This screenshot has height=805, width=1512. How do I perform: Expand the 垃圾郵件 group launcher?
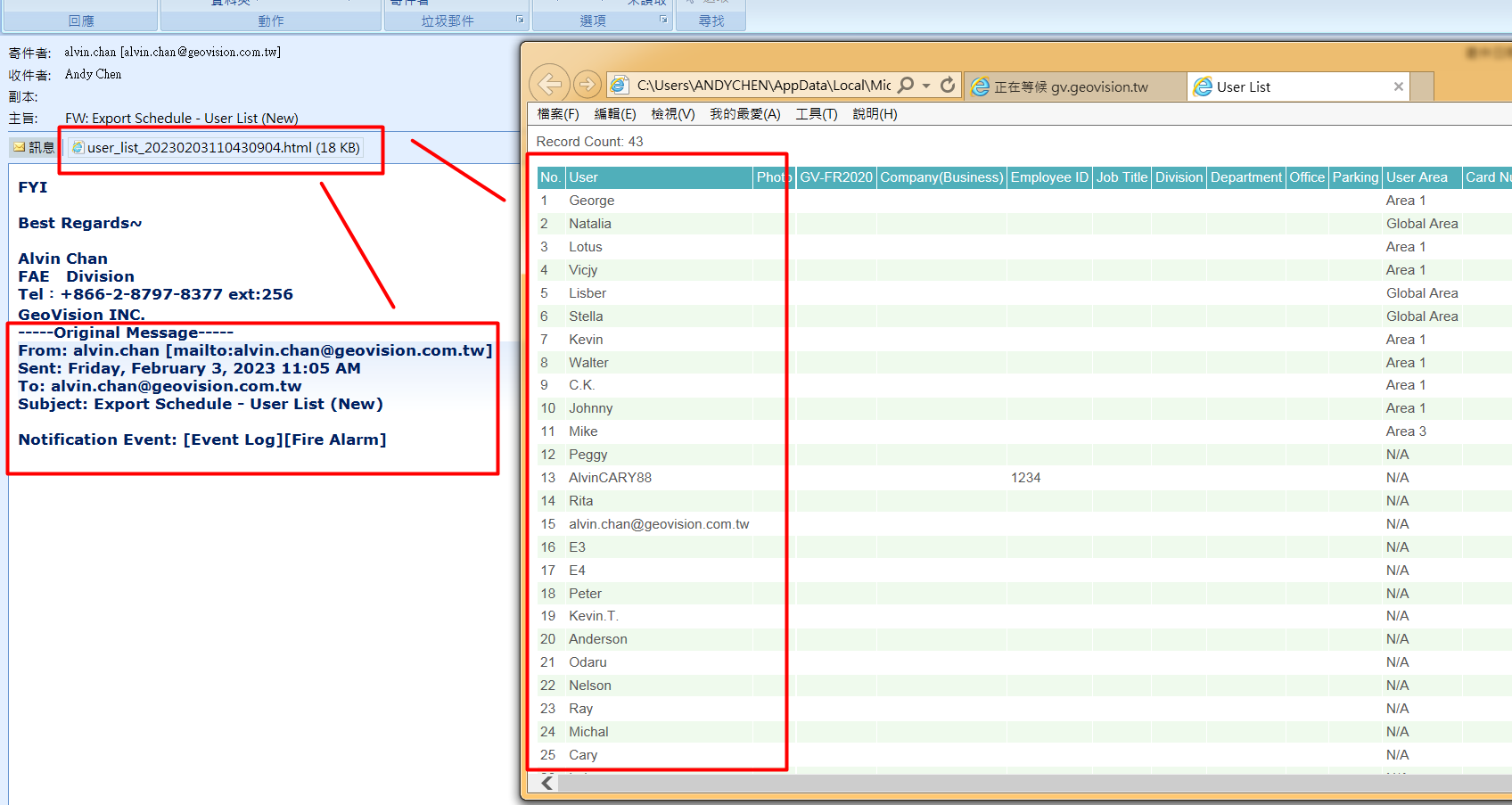point(520,19)
